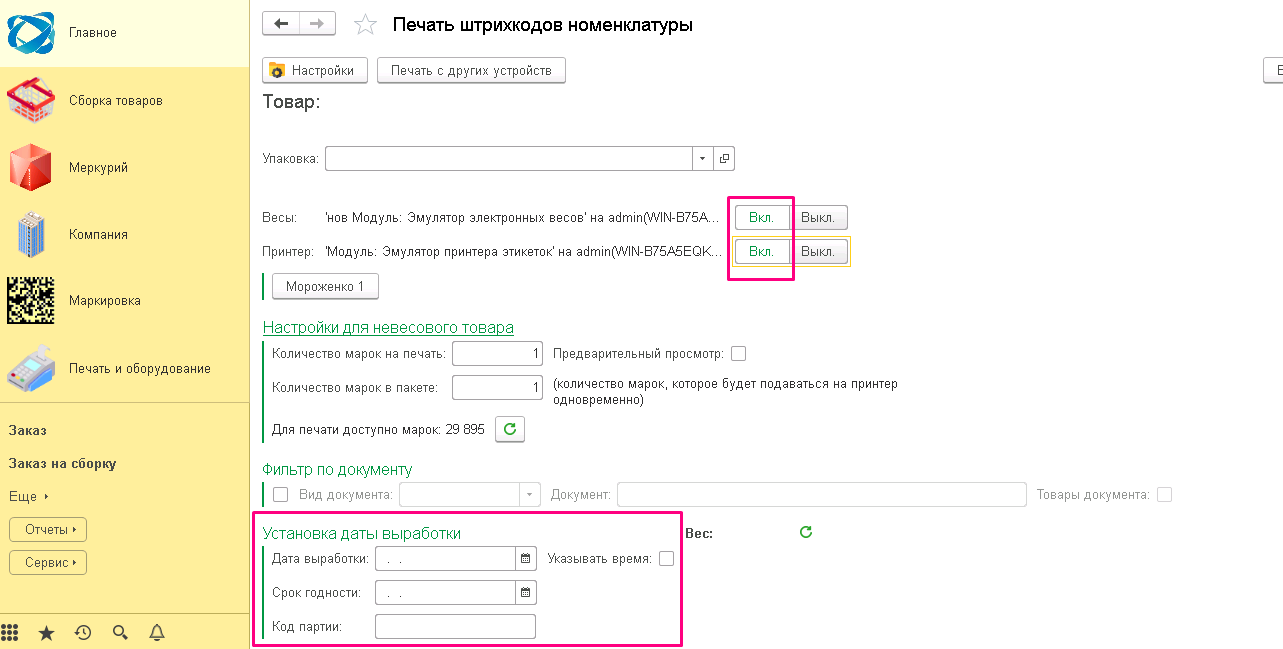The width and height of the screenshot is (1283, 649).
Task: Focus the Количество марок в пакете field
Action: [497, 386]
